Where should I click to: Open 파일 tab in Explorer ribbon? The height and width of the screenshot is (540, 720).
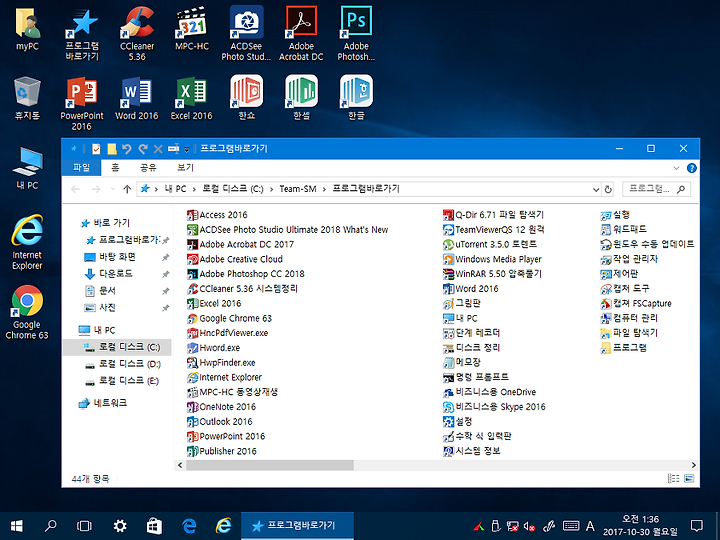pyautogui.click(x=82, y=168)
